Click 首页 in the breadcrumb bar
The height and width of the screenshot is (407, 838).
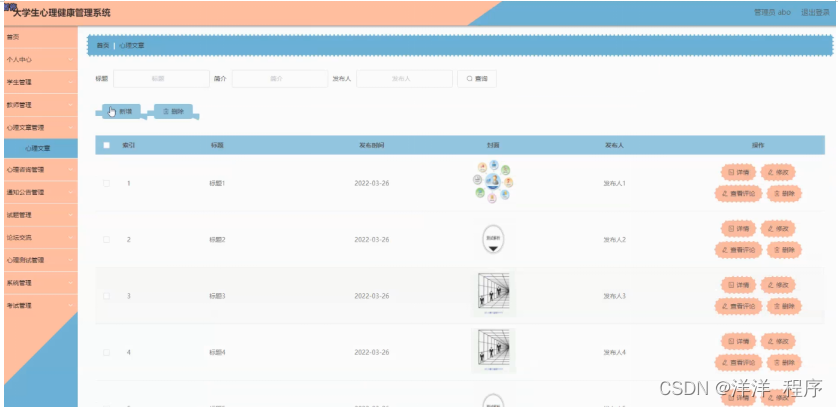pos(103,46)
